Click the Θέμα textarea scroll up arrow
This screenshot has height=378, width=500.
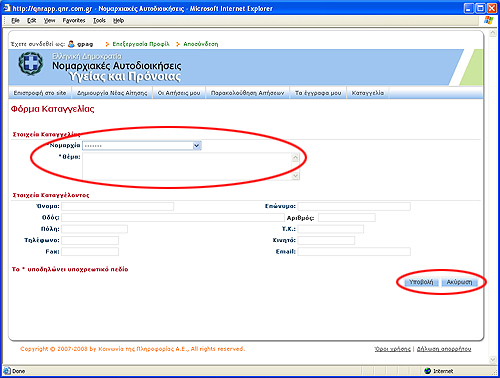(296, 157)
